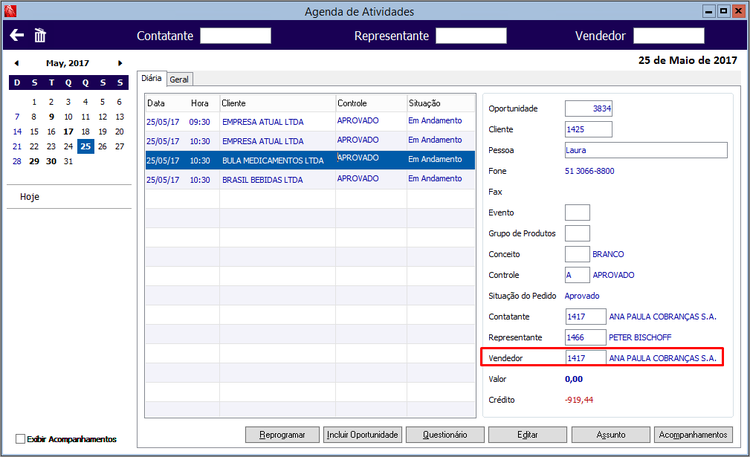Click APROVADO text next to Controle field
750x457 pixels.
614,275
